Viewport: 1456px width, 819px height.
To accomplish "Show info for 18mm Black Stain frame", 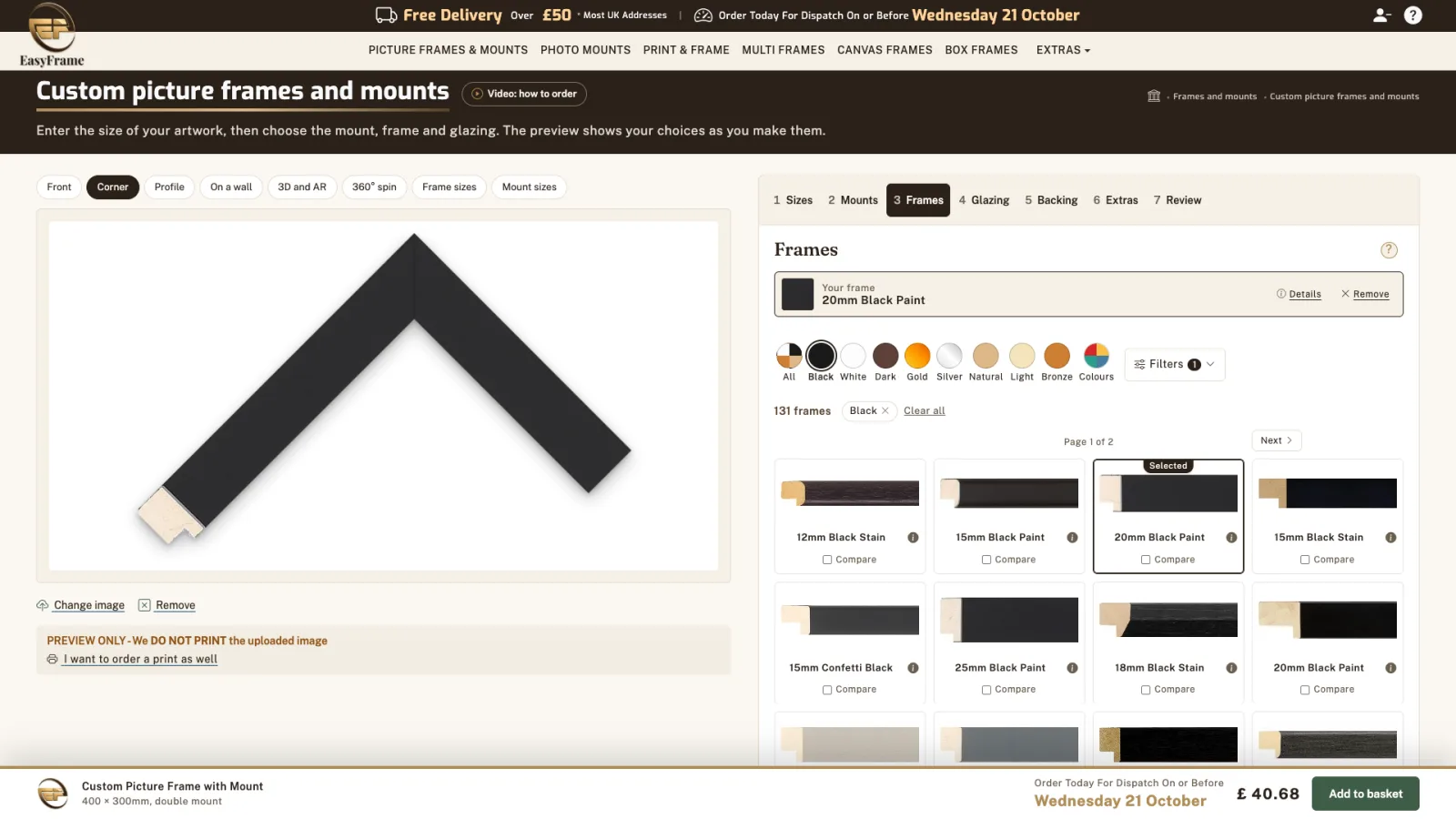I will point(1231,668).
